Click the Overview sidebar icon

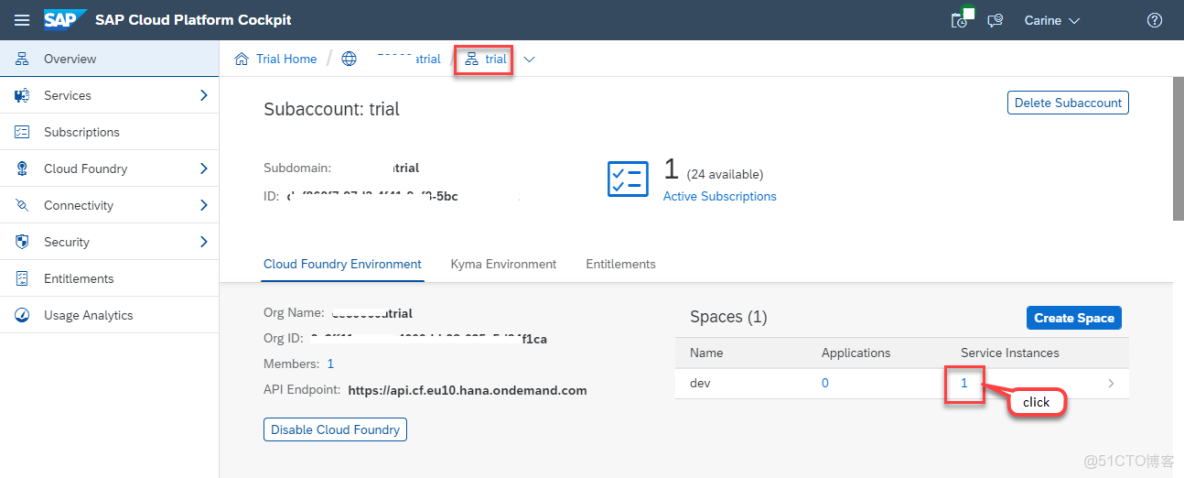click(22, 59)
